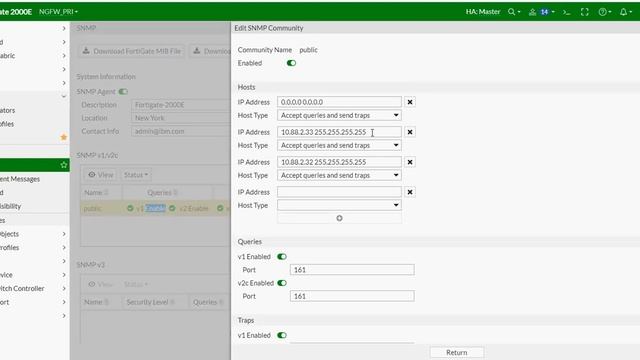
Task: Open the search icon in the top bar
Action: tap(513, 12)
